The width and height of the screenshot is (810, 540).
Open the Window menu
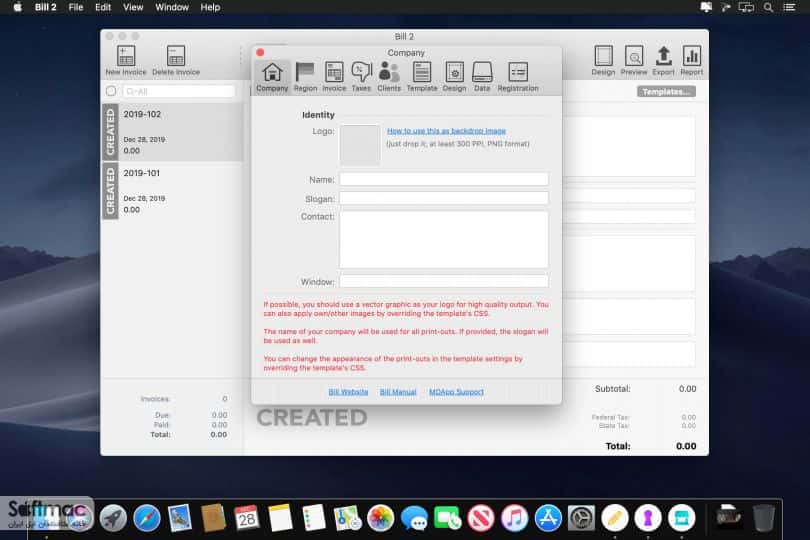point(172,7)
